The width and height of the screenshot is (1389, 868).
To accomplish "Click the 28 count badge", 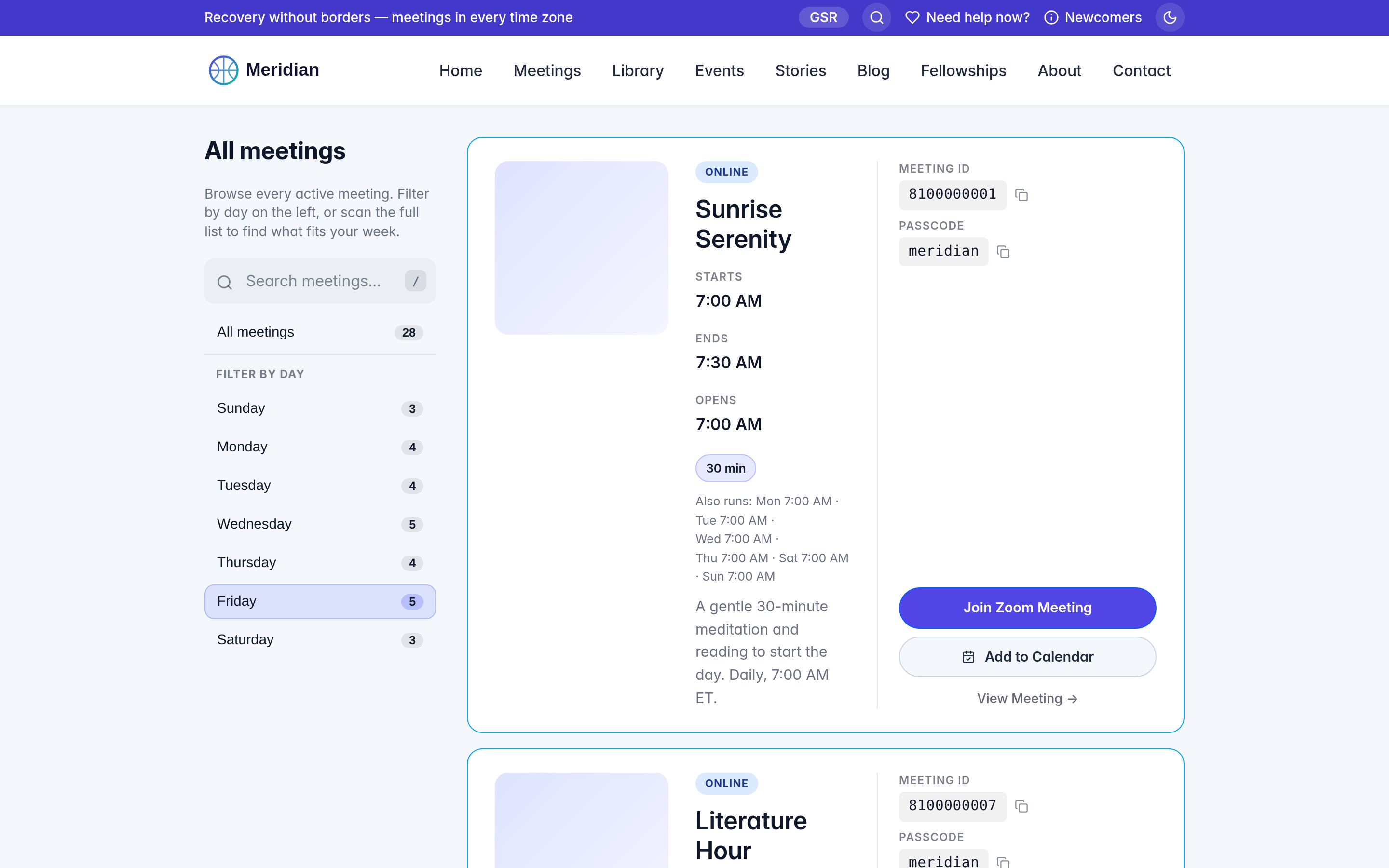I will [x=409, y=333].
